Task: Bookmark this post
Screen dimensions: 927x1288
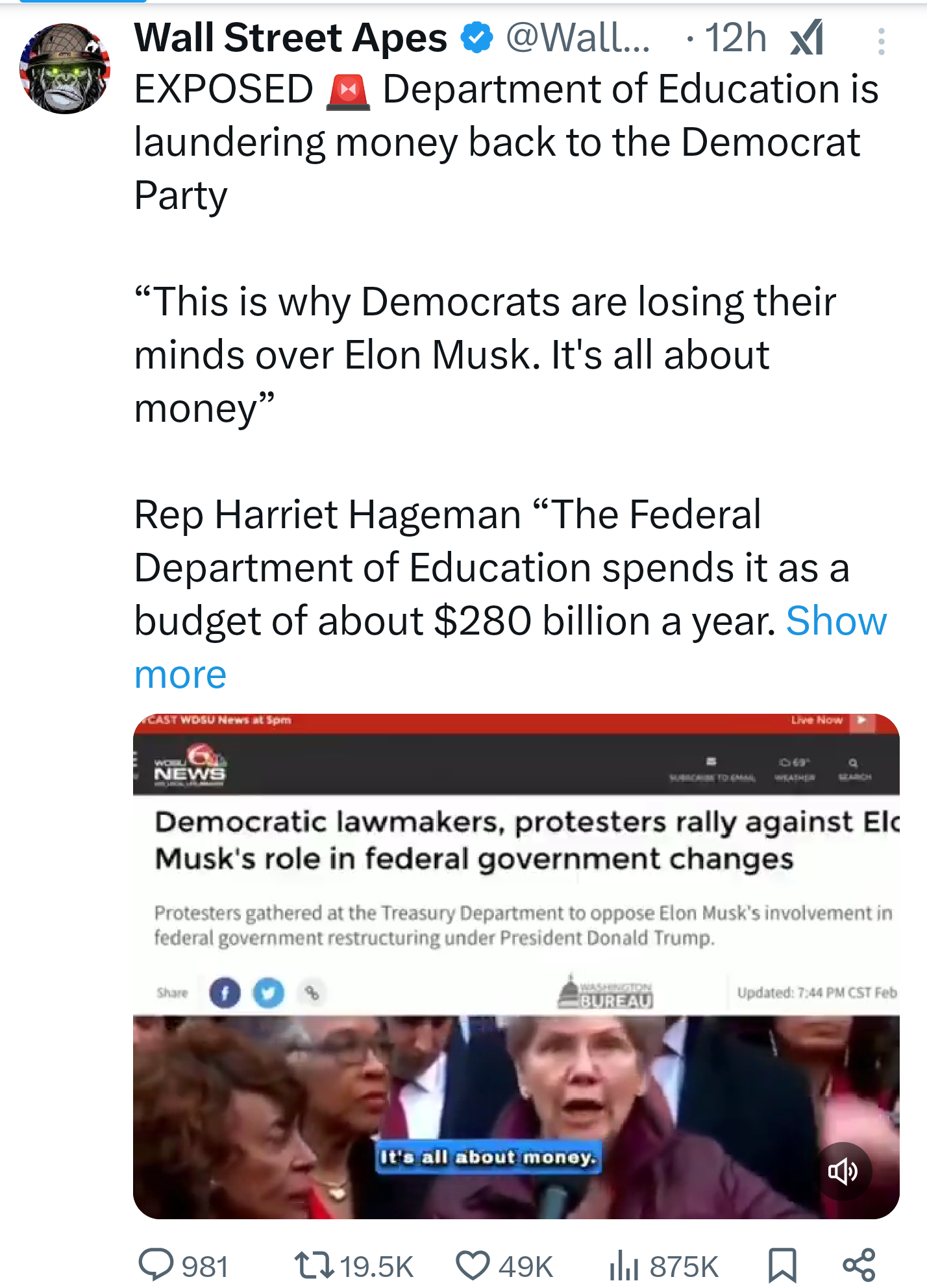Action: pyautogui.click(x=782, y=1265)
